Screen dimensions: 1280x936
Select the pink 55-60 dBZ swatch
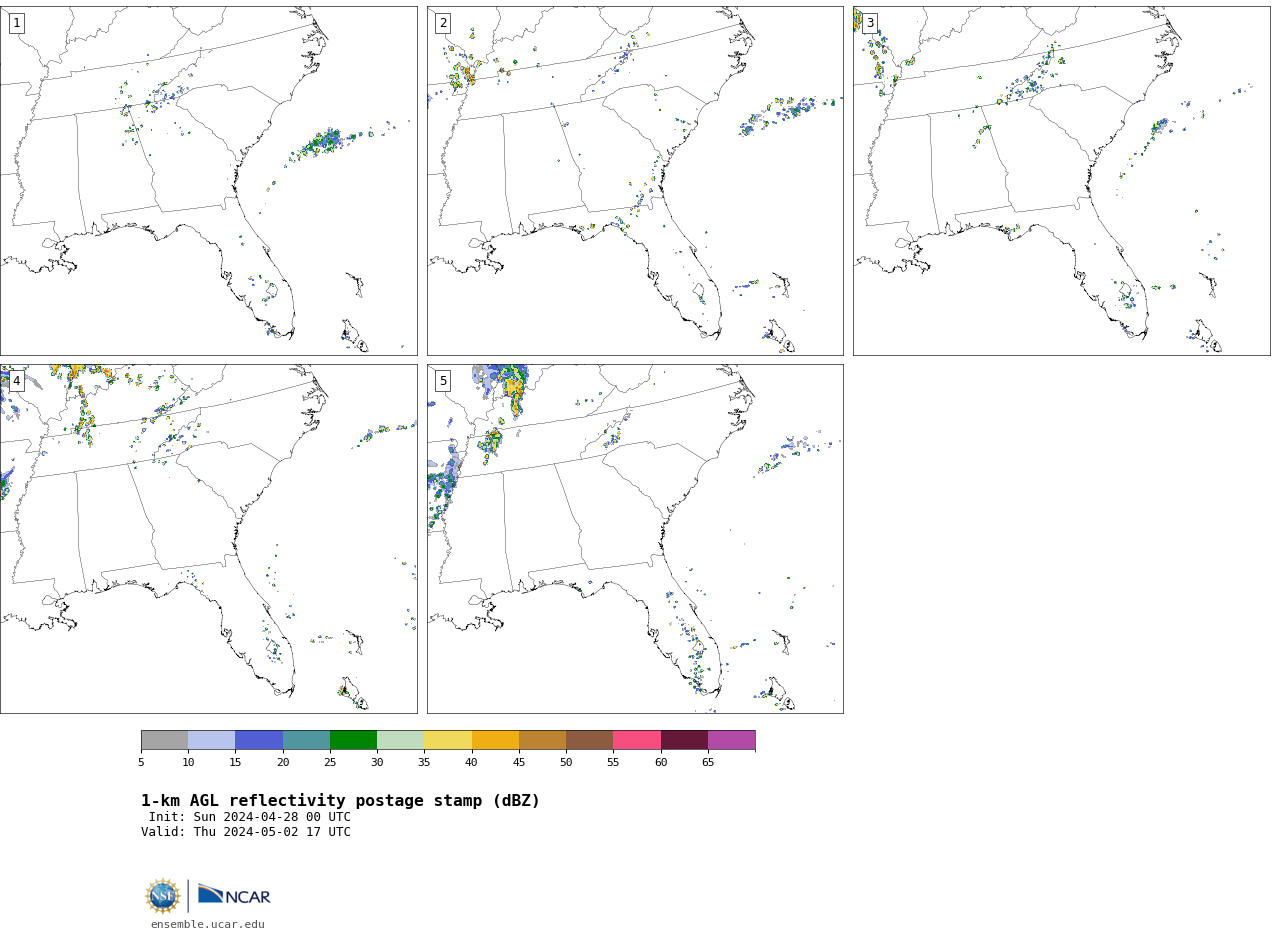pos(637,740)
